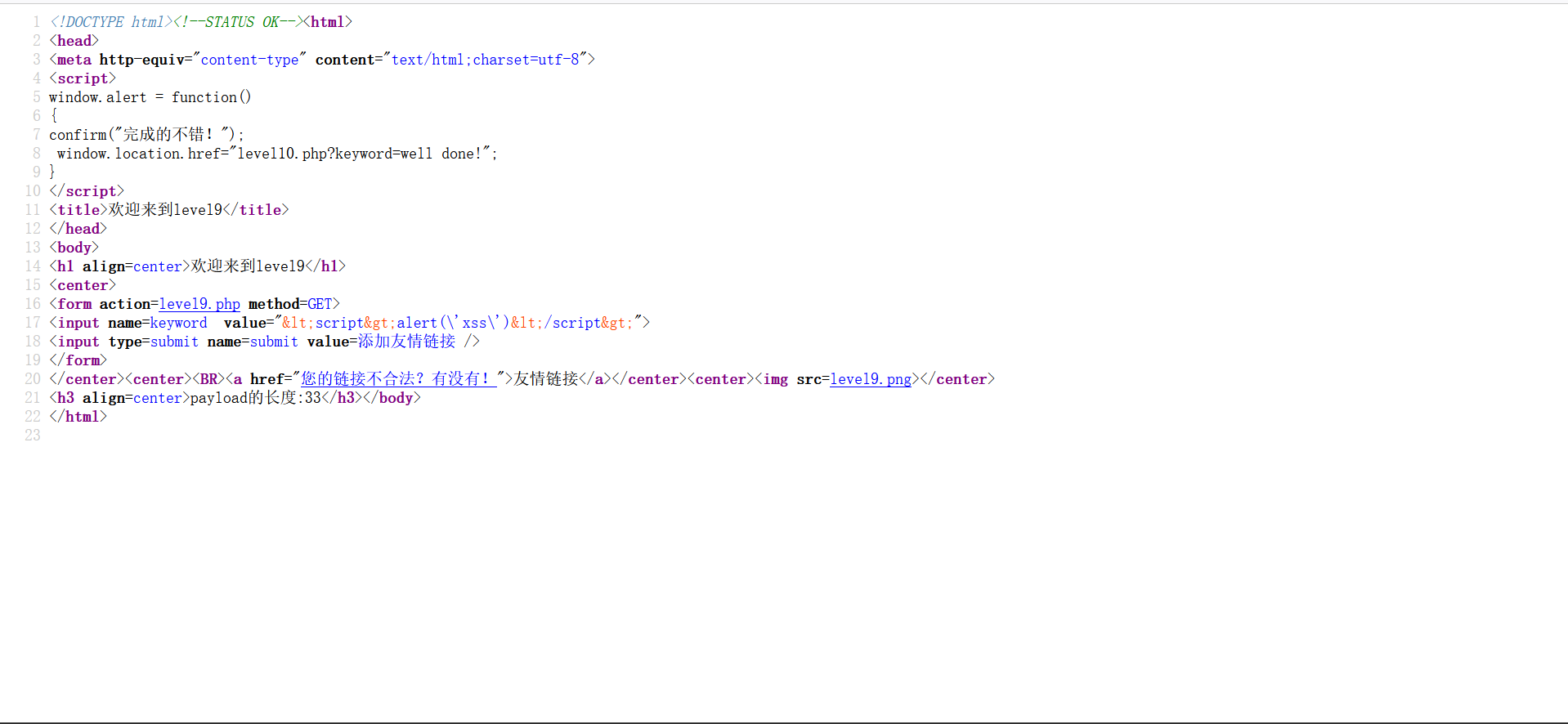Click the escaped script alert value on line 17
This screenshot has width=1568, height=724.
click(458, 323)
